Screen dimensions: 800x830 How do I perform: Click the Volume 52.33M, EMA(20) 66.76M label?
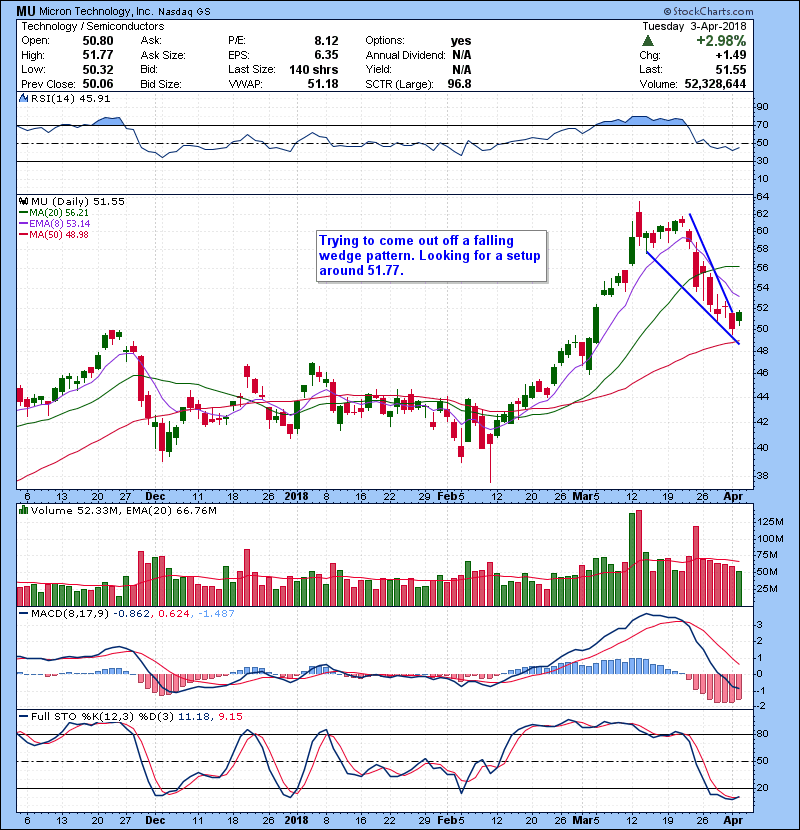click(x=124, y=511)
